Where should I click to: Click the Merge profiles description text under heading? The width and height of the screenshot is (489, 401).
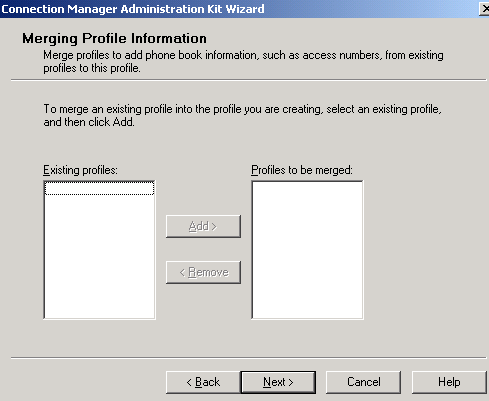[x=243, y=61]
